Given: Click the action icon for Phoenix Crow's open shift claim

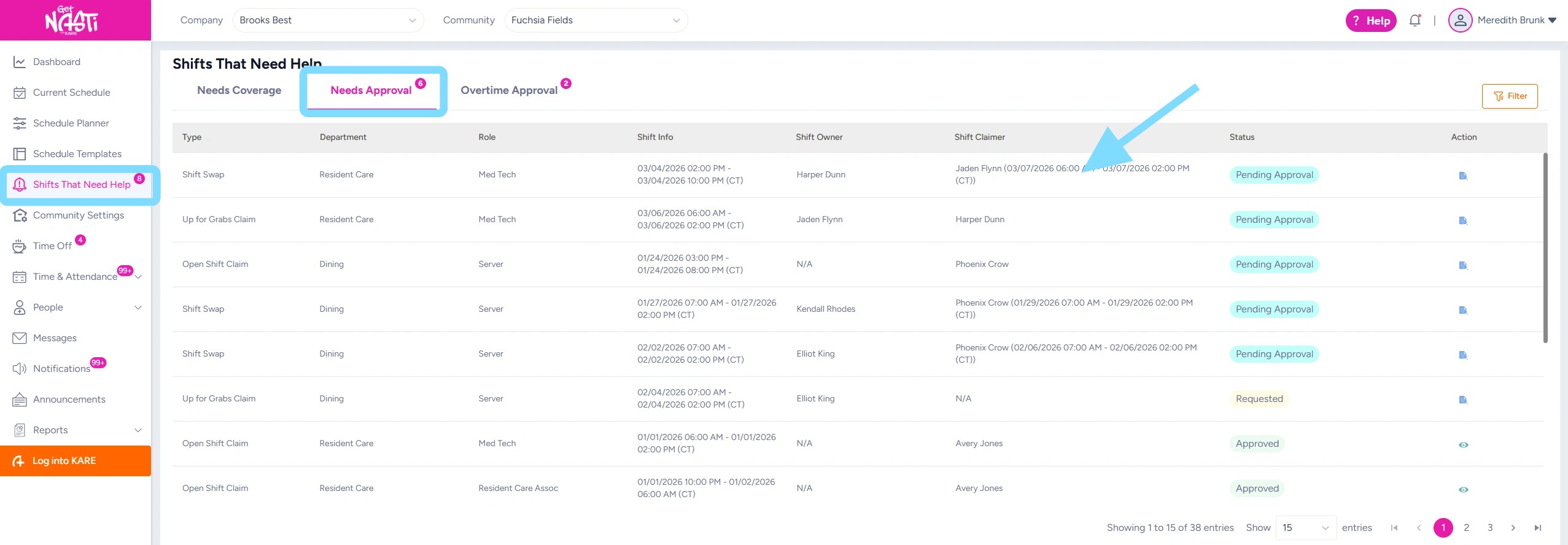Looking at the screenshot, I should [x=1463, y=265].
